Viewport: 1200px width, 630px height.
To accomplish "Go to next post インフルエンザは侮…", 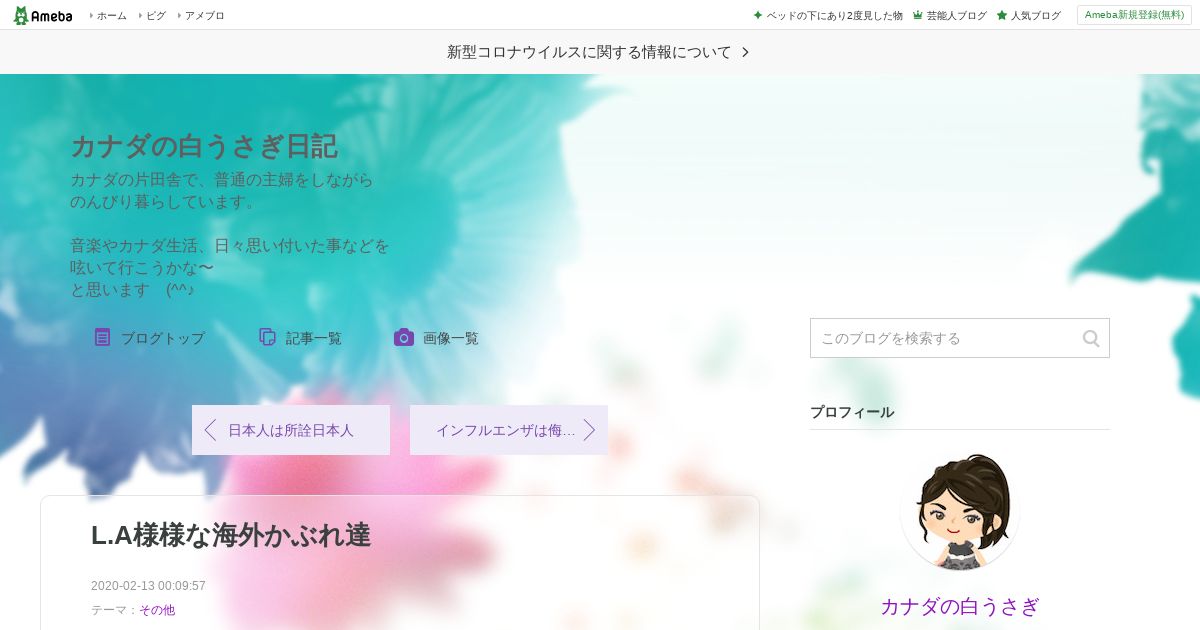I will tap(509, 430).
